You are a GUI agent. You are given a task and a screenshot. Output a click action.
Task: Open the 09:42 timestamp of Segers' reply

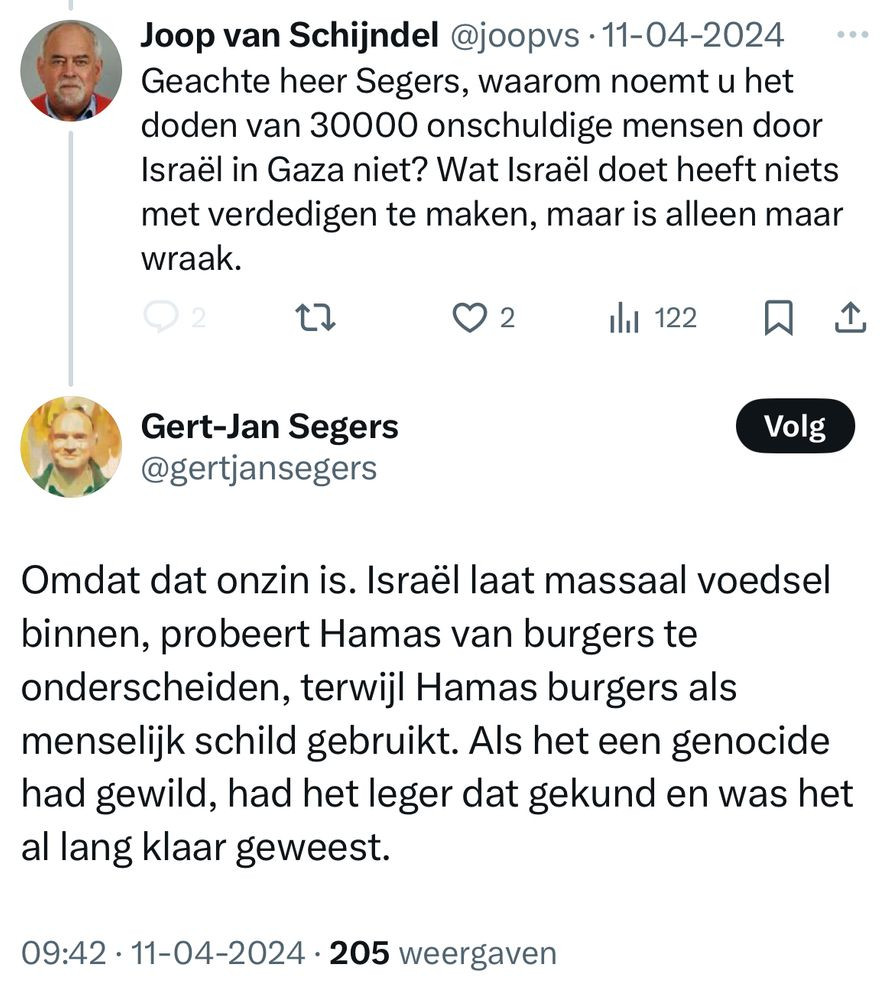click(x=64, y=953)
